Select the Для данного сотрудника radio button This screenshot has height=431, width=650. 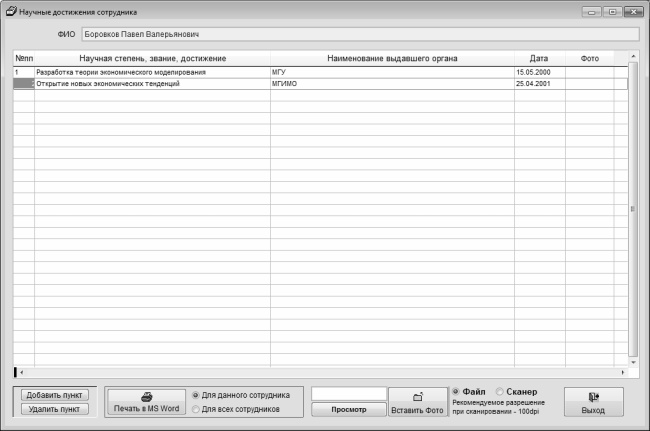click(195, 395)
